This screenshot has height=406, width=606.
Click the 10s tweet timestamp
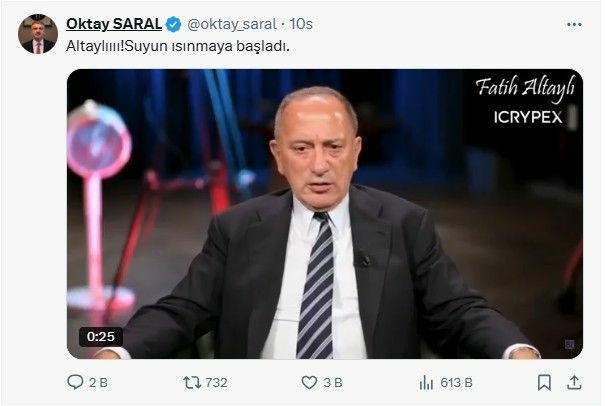pyautogui.click(x=301, y=24)
